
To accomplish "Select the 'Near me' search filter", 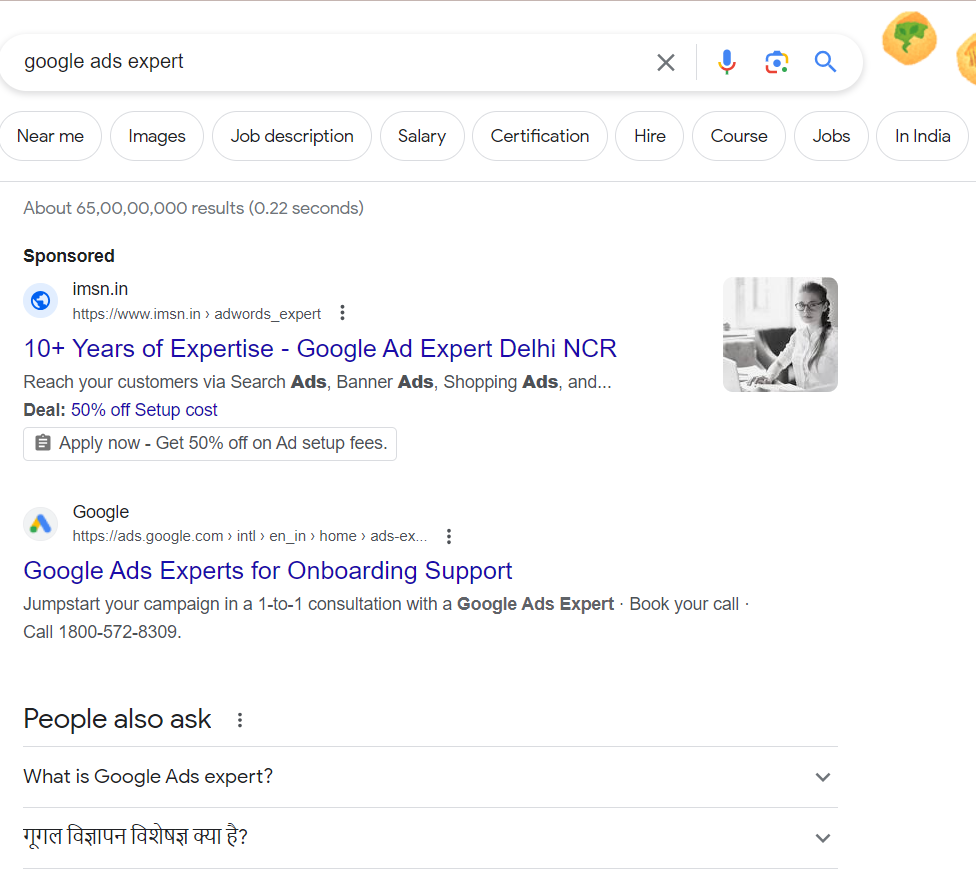I will coord(51,136).
